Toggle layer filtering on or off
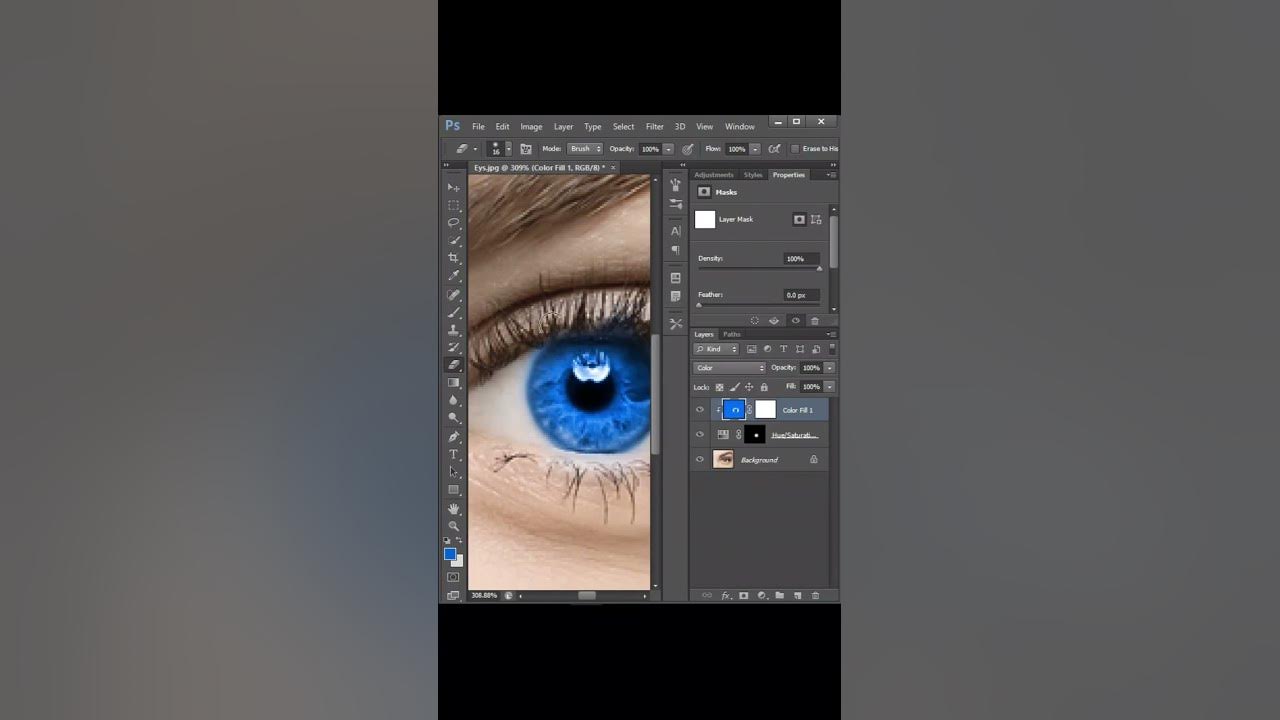 click(832, 349)
